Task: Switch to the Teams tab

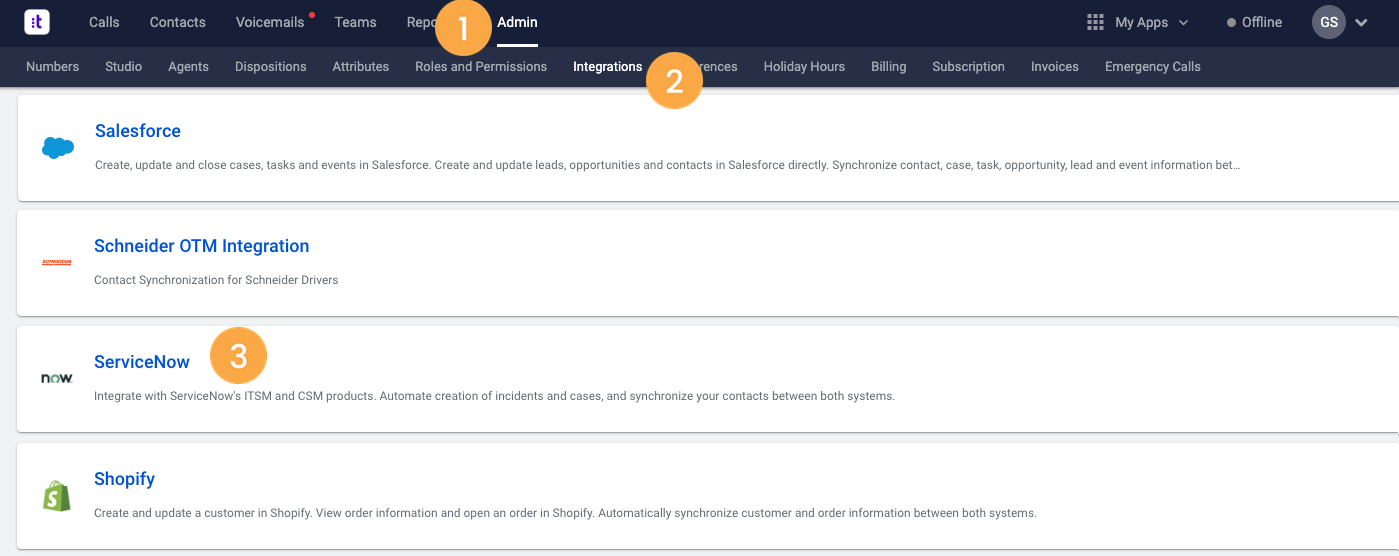Action: [356, 22]
